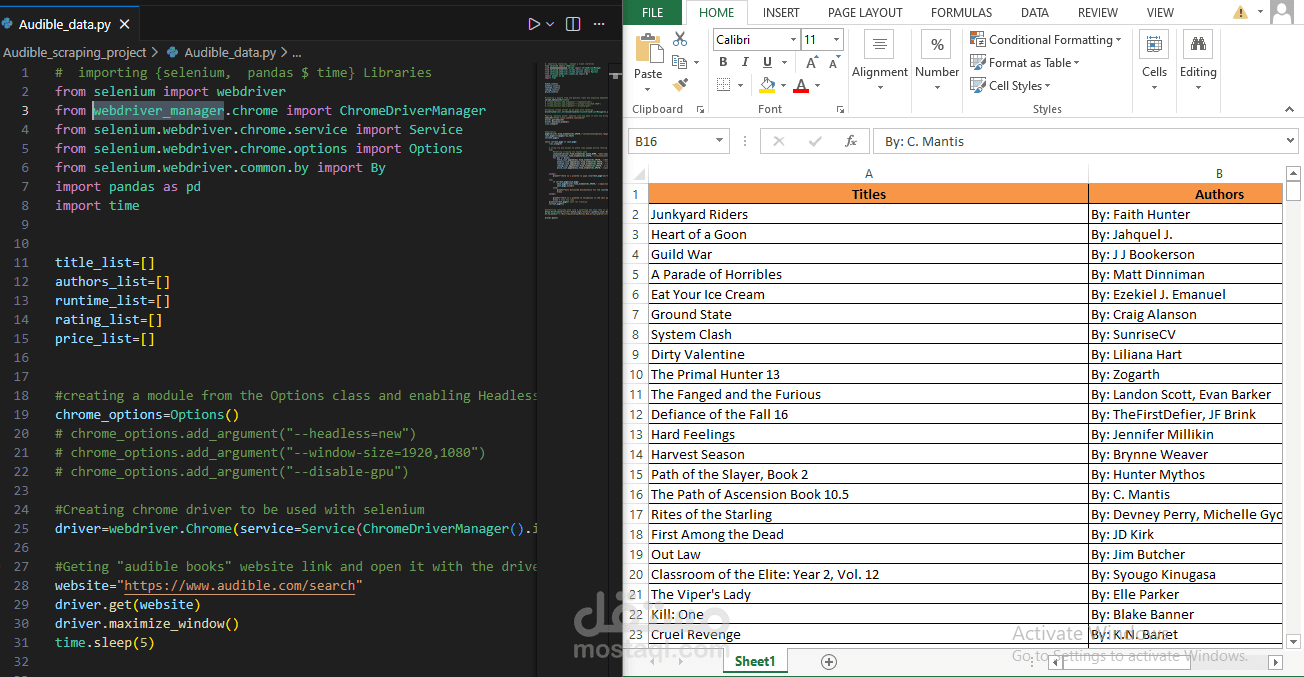Switch to the DATA ribbon tab
Image resolution: width=1304 pixels, height=677 pixels.
click(1035, 13)
